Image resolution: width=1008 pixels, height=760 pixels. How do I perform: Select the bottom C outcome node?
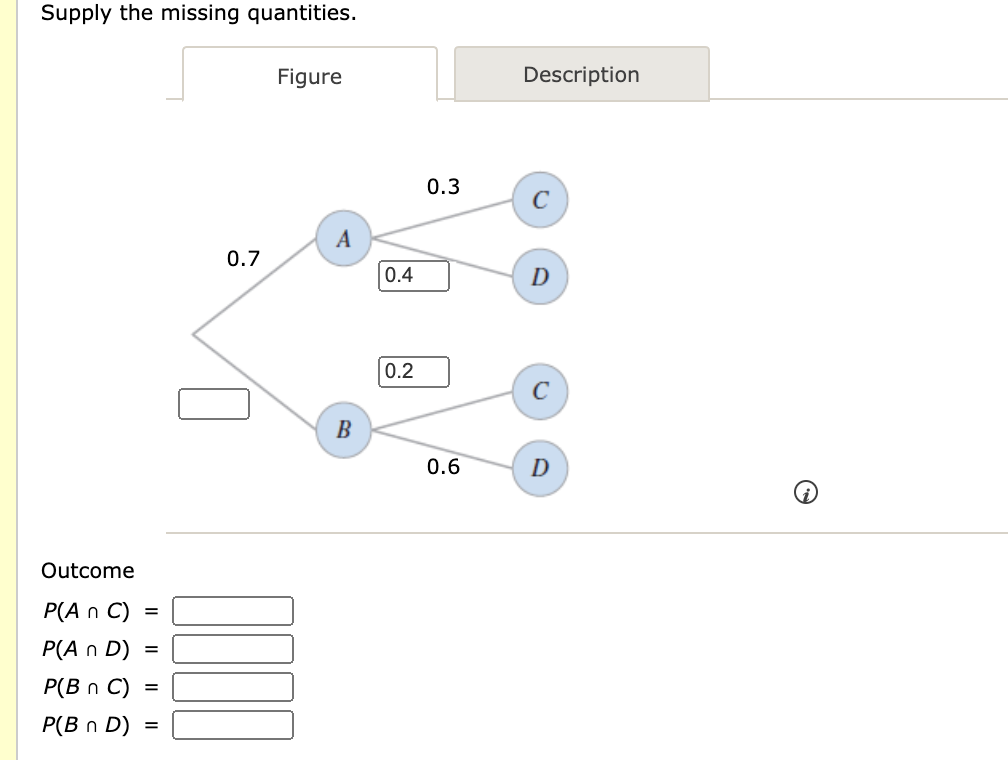coord(539,391)
